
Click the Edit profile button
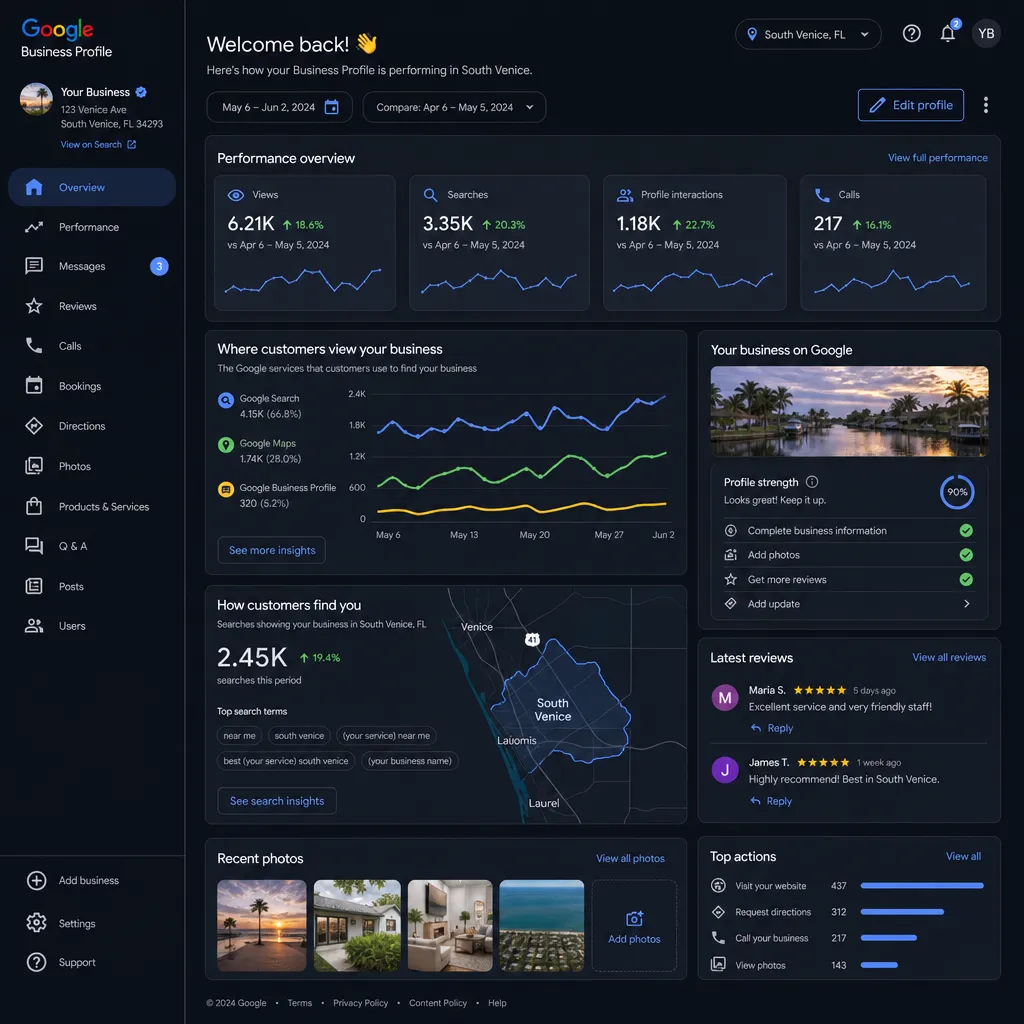910,105
